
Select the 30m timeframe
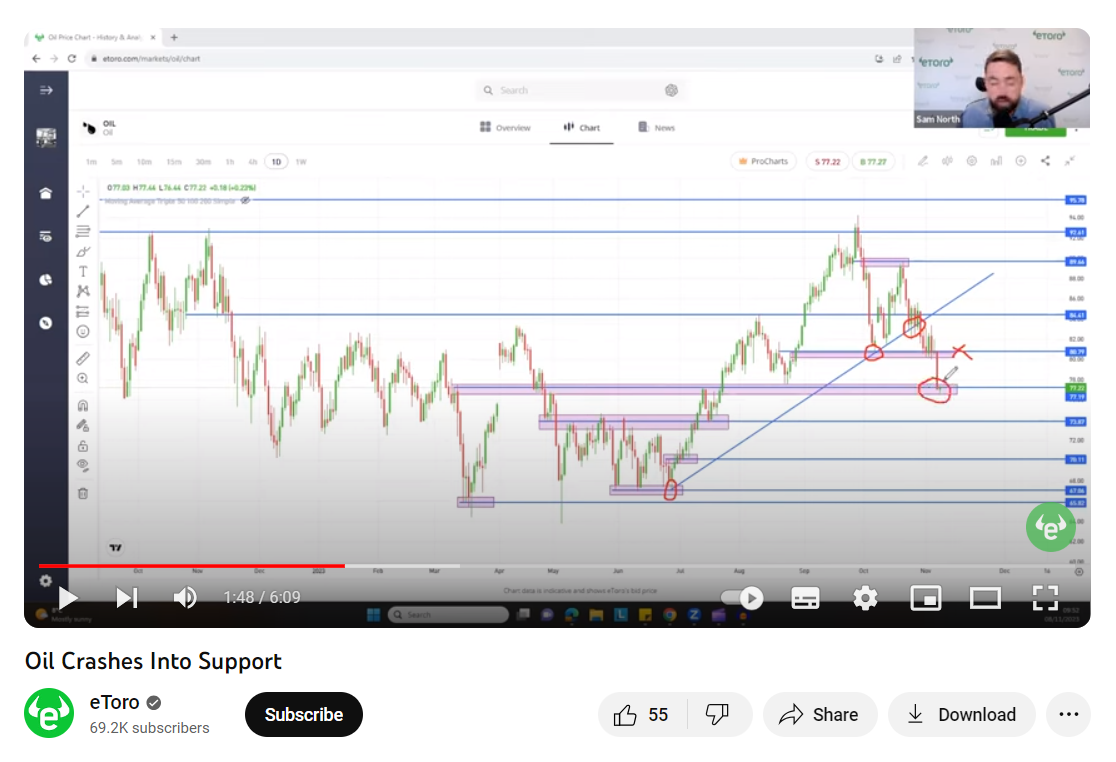[204, 162]
